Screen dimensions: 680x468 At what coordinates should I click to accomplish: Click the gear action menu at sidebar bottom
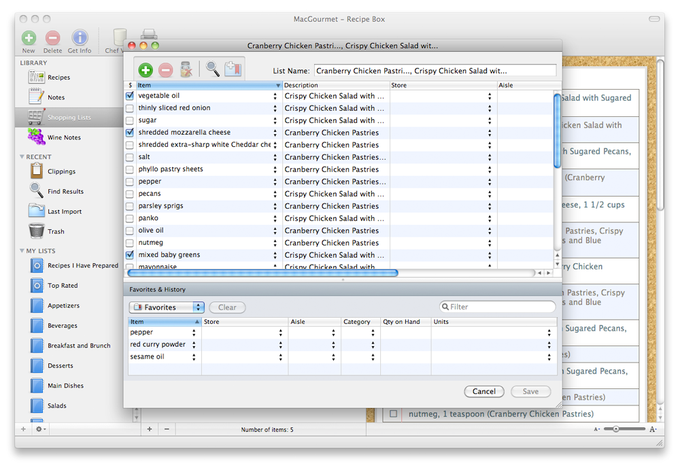point(40,429)
